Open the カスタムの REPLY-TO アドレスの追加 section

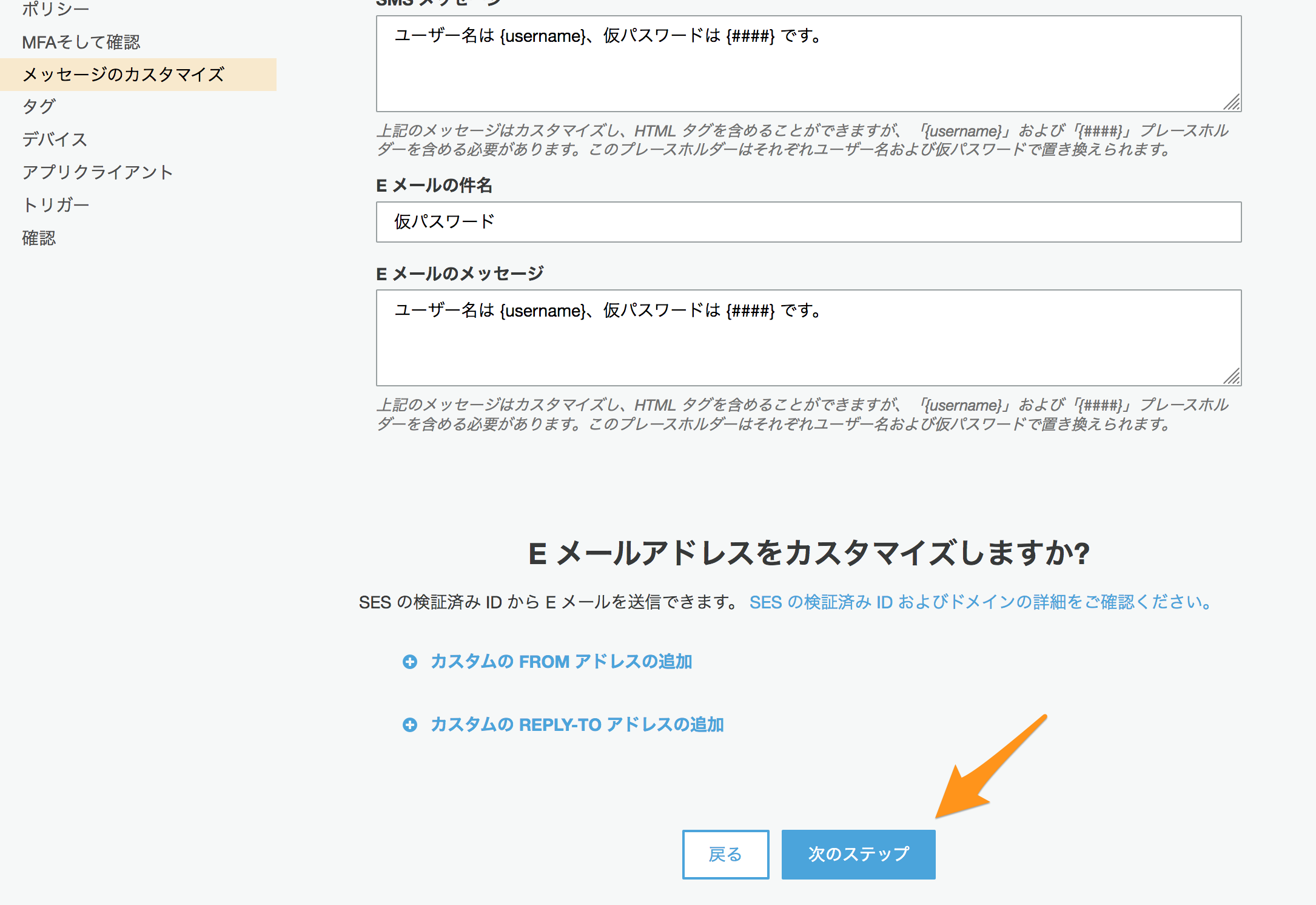click(x=576, y=724)
